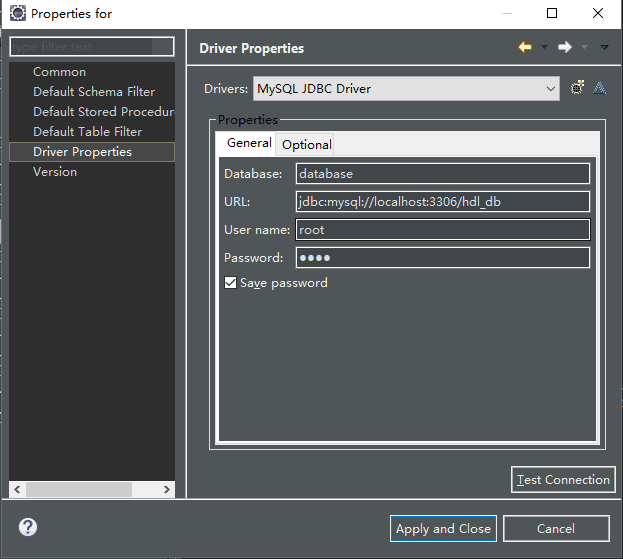This screenshot has height=559, width=623.
Task: Click the Eclipse icon in title bar
Action: click(17, 14)
